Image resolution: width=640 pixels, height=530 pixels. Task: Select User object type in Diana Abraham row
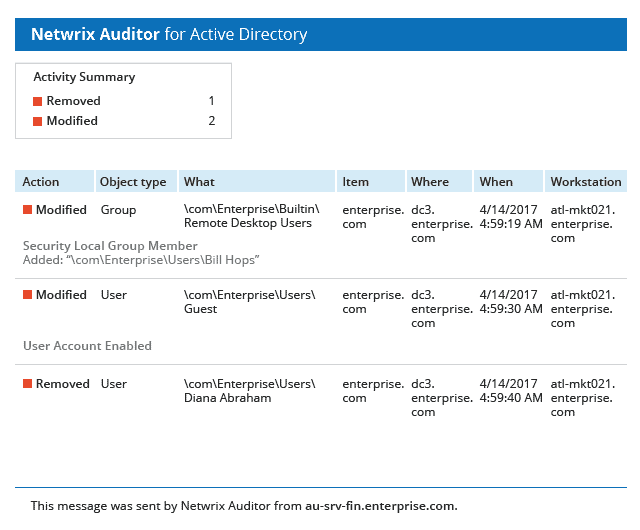coord(114,384)
